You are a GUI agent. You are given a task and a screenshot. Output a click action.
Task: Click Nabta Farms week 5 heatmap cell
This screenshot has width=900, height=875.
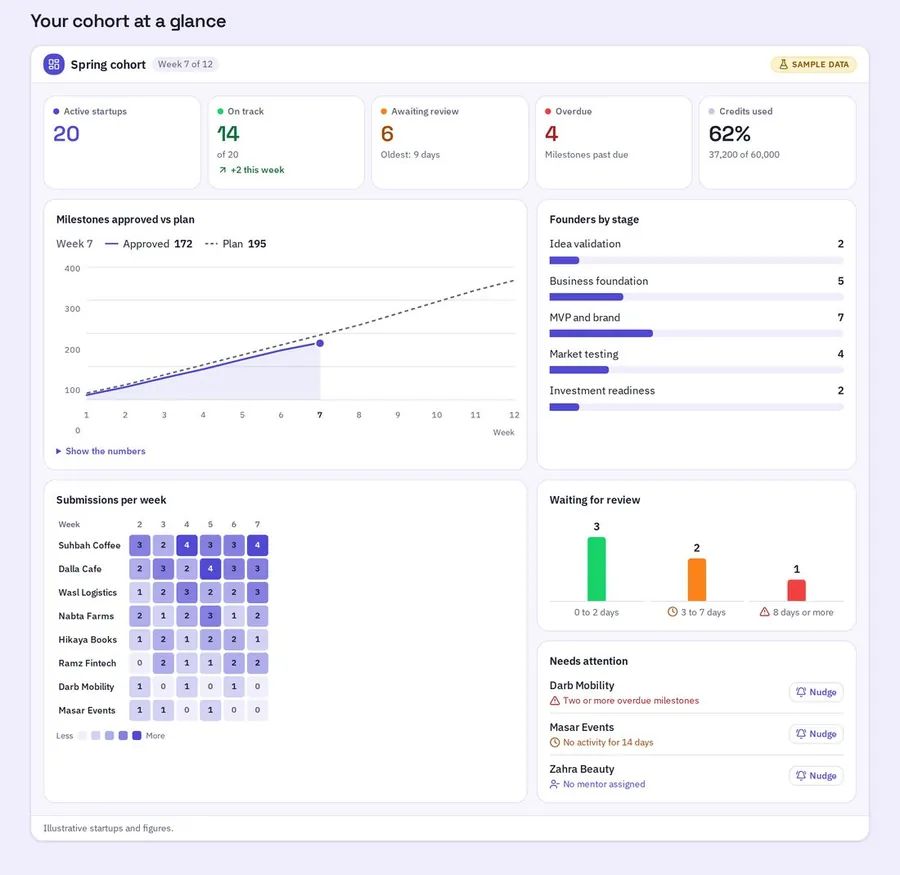[x=210, y=616]
